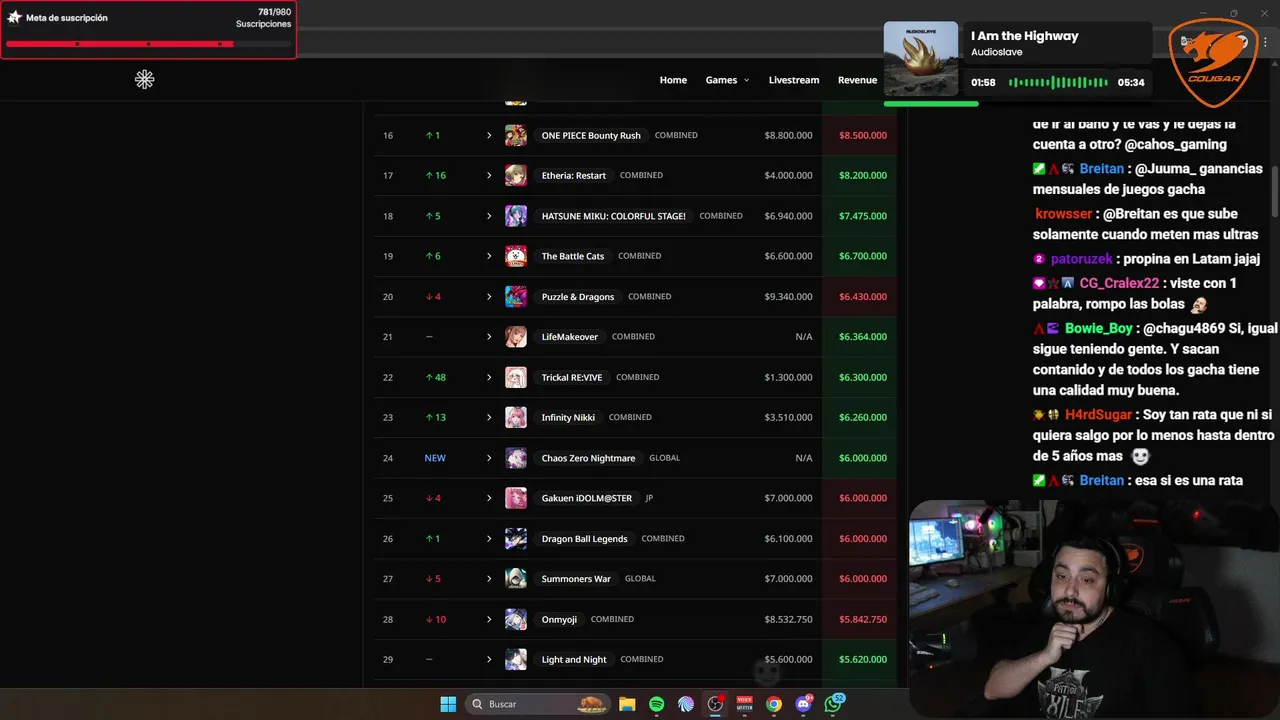Click the chat panel scrollbar
The image size is (1280, 720).
click(1275, 190)
